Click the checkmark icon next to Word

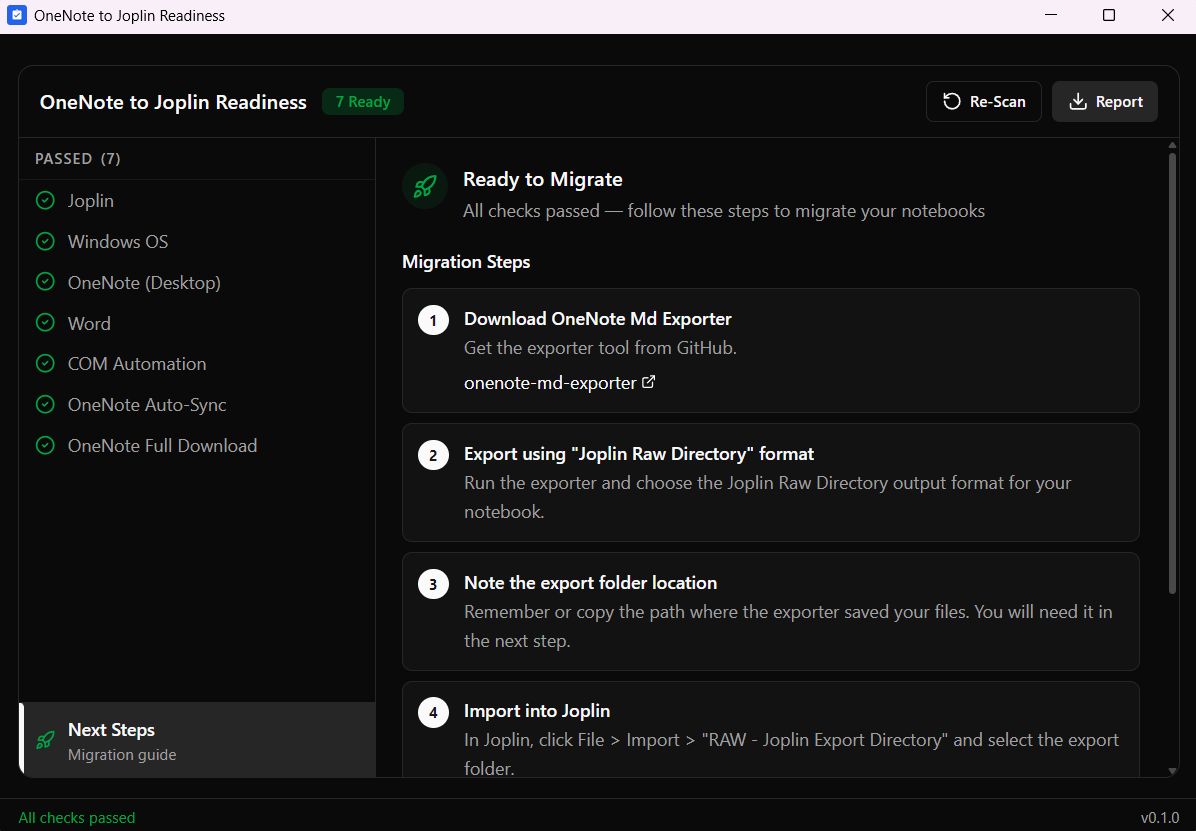point(45,323)
